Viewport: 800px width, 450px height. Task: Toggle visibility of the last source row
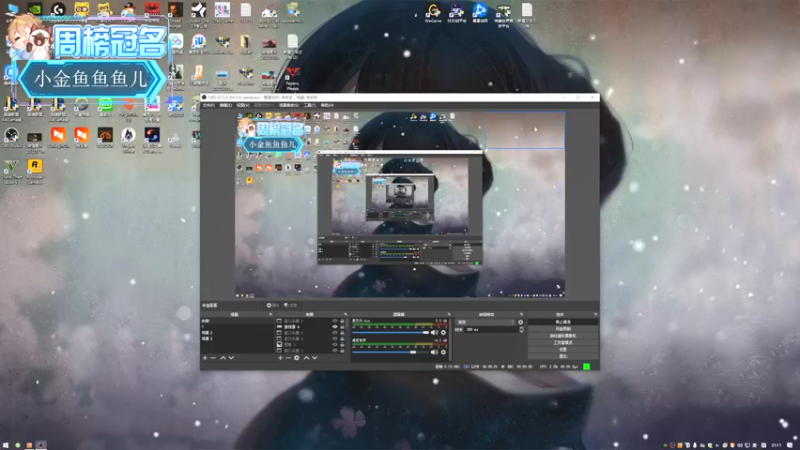click(x=335, y=351)
